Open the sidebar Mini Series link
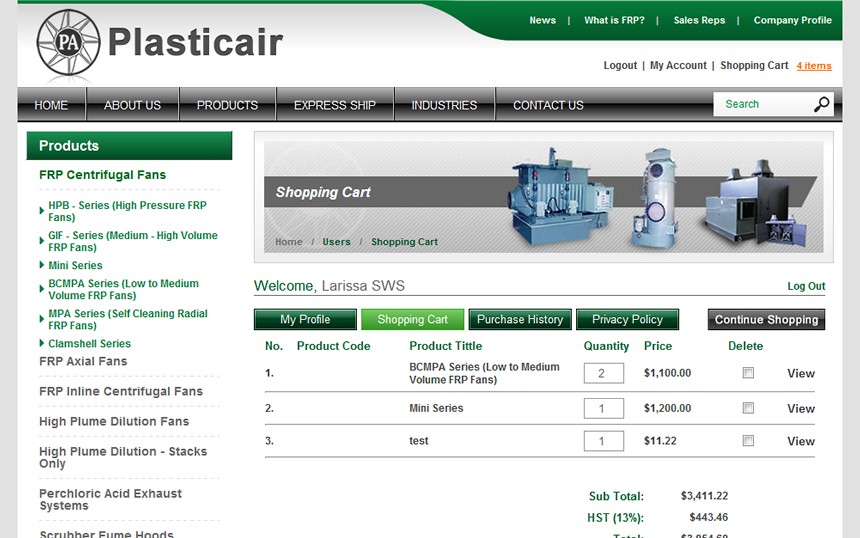This screenshot has height=538, width=860. (x=75, y=265)
